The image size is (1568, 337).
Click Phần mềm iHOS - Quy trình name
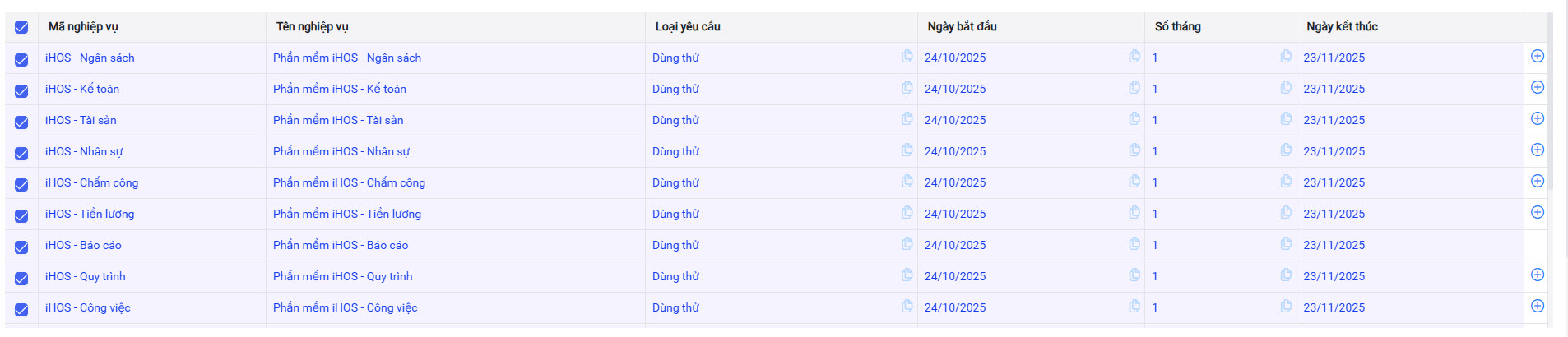click(x=343, y=276)
